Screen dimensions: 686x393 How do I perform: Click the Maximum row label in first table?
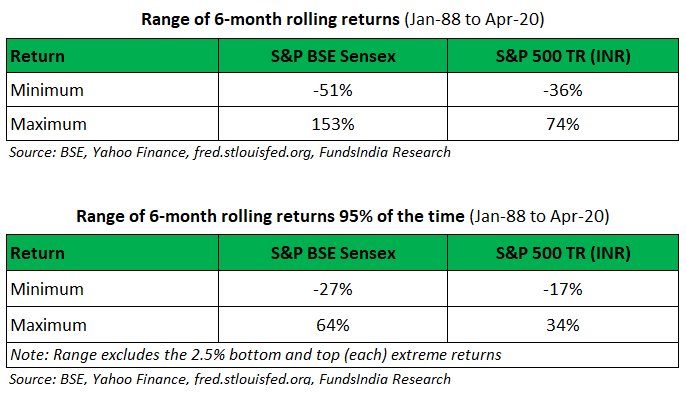click(x=49, y=124)
